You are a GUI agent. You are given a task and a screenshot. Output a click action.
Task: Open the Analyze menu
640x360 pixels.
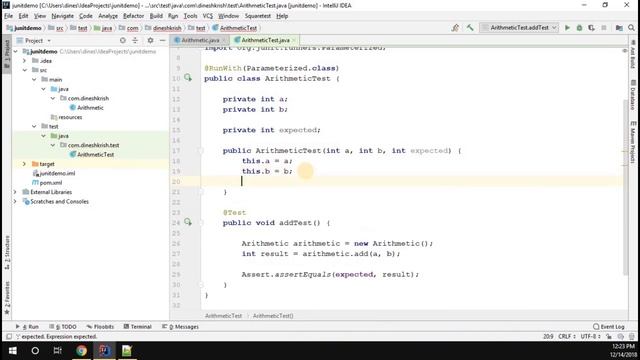[108, 16]
